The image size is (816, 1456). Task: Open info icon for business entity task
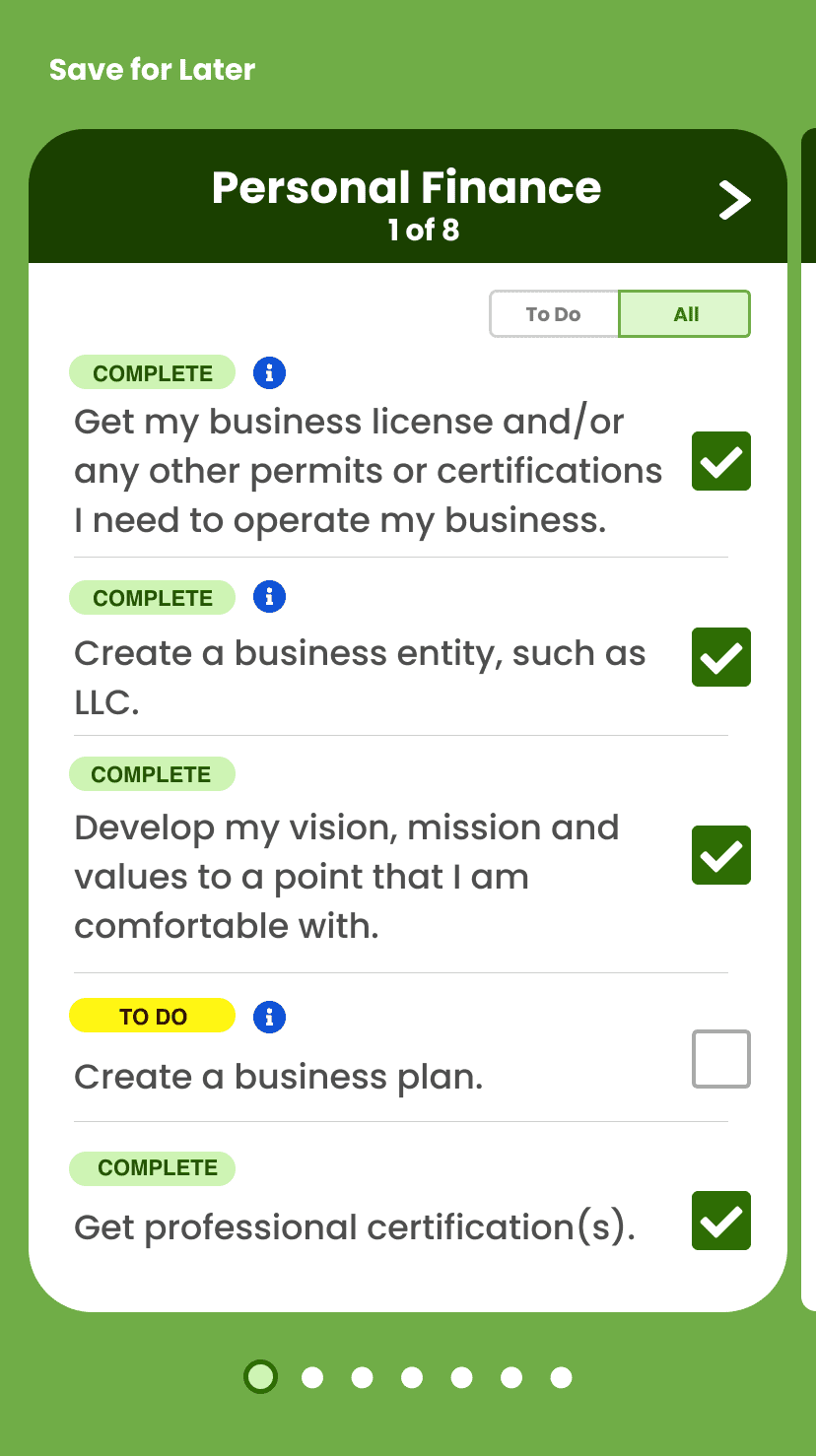pos(269,597)
